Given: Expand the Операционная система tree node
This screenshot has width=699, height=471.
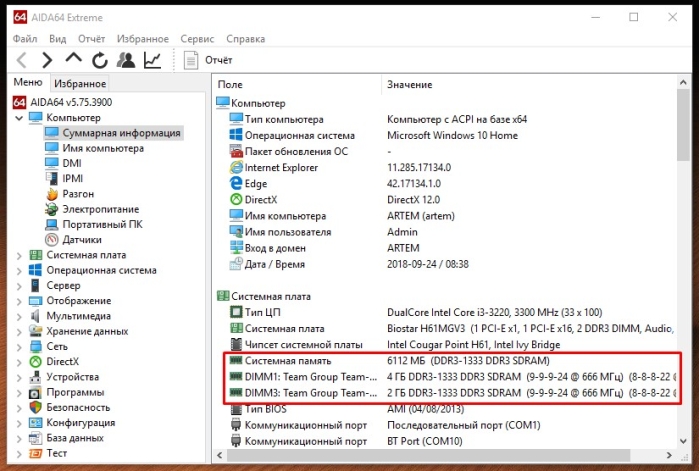Looking at the screenshot, I should (x=19, y=270).
